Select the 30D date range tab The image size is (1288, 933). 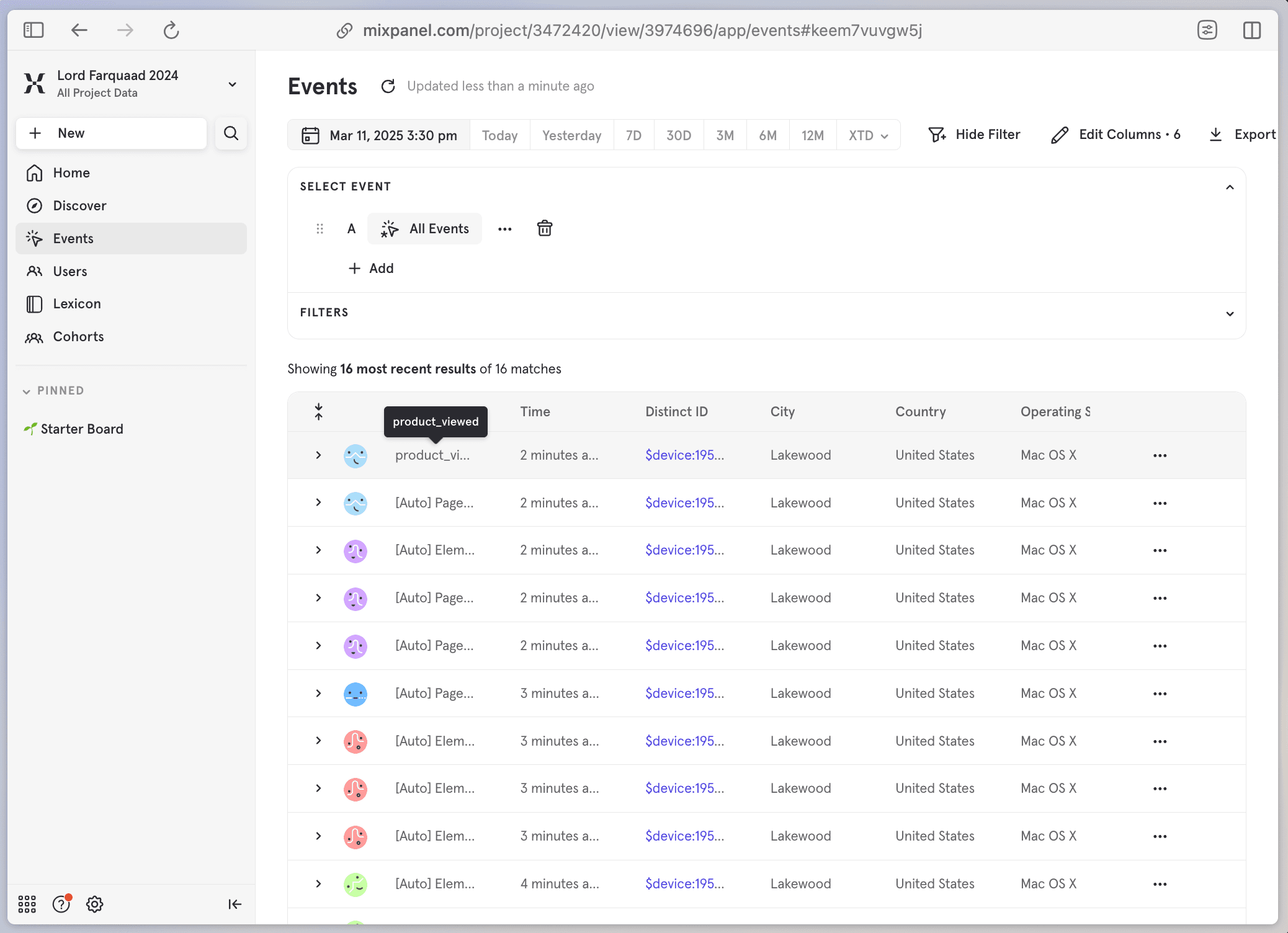click(678, 135)
